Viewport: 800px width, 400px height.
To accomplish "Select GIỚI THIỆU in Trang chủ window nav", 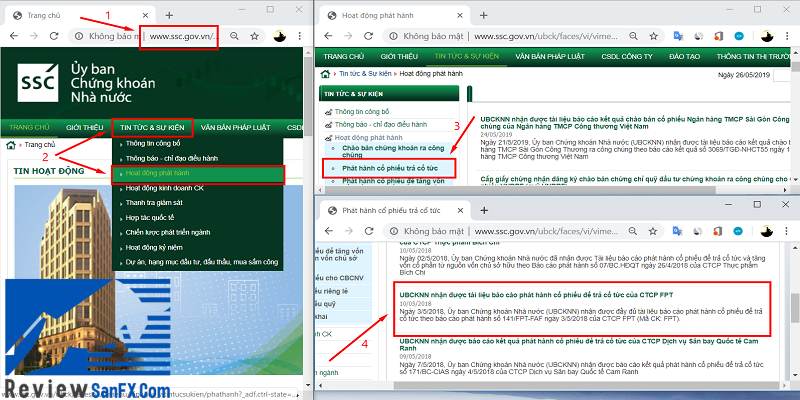I will (x=85, y=127).
